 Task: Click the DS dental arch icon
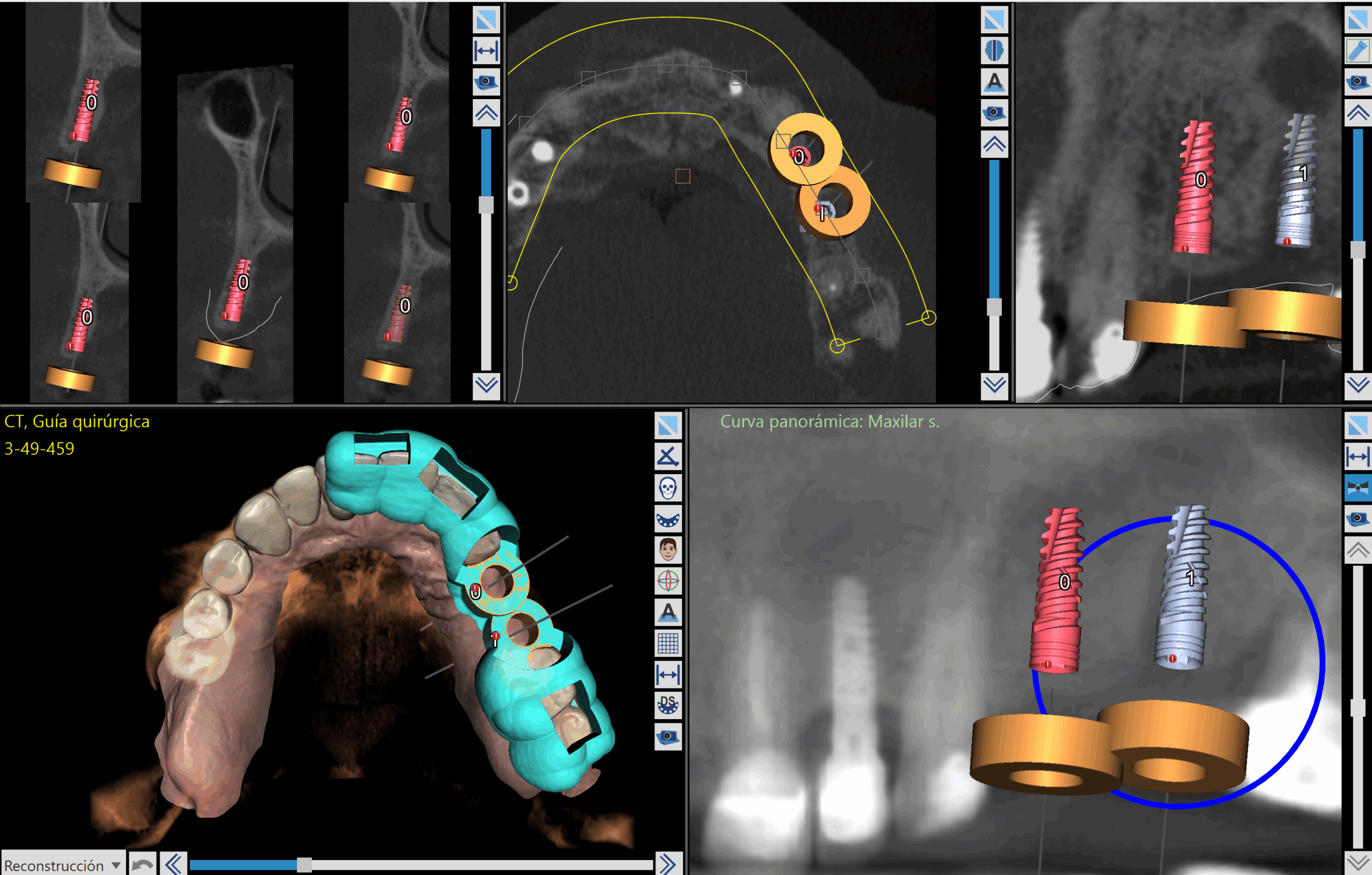coord(668,705)
